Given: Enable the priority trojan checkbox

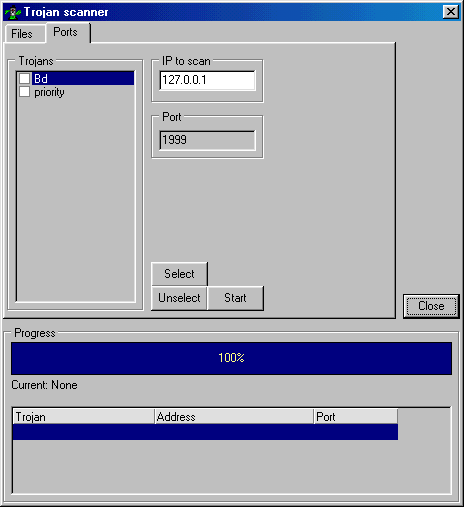Looking at the screenshot, I should point(25,92).
